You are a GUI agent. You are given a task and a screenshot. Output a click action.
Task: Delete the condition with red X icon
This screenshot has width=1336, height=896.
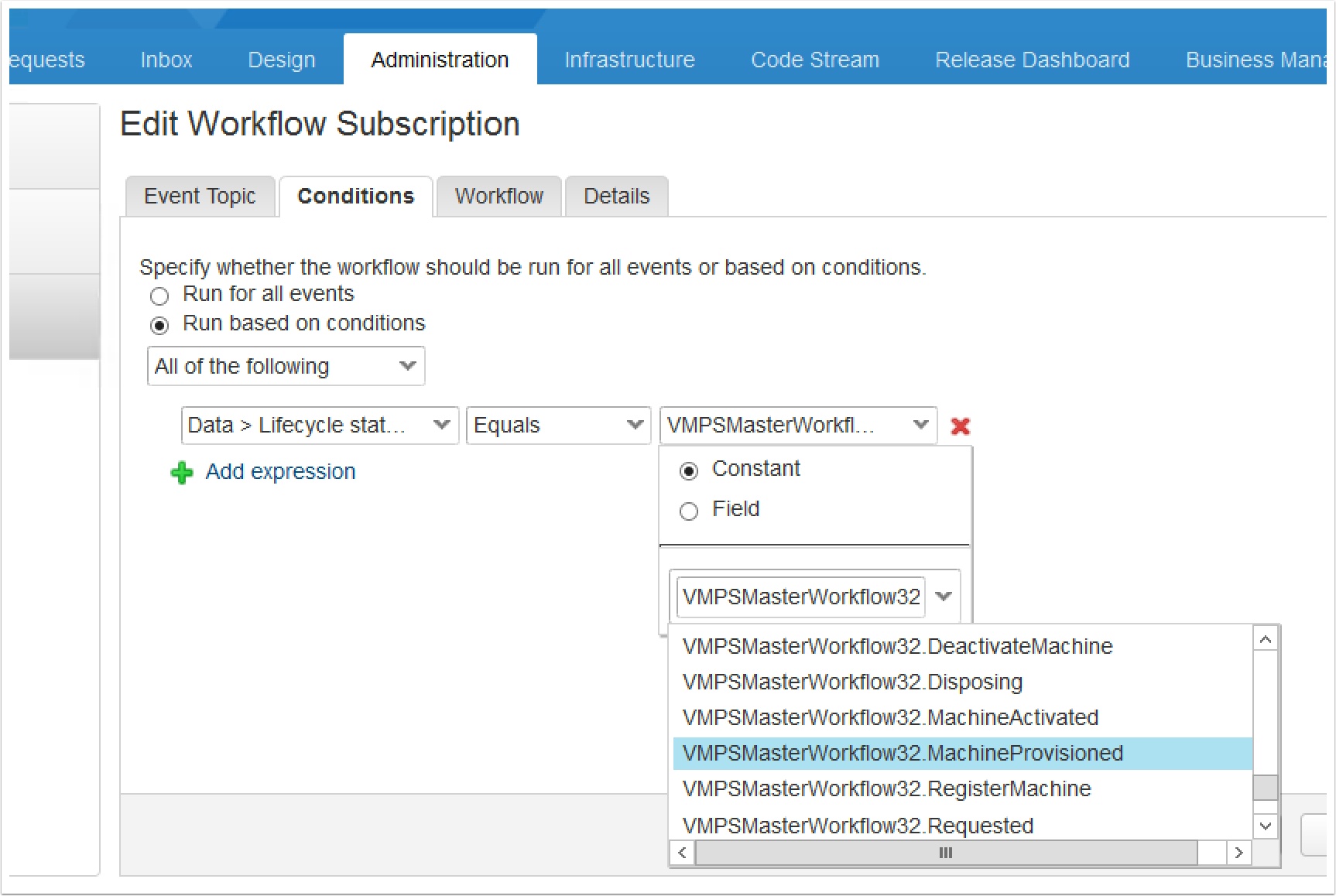coord(960,426)
